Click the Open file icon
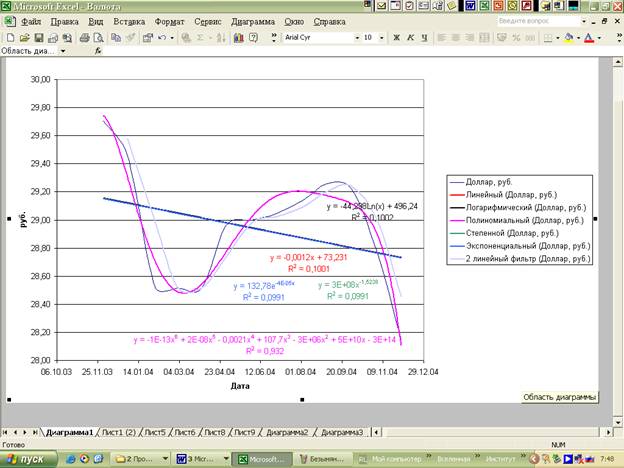 (22, 37)
